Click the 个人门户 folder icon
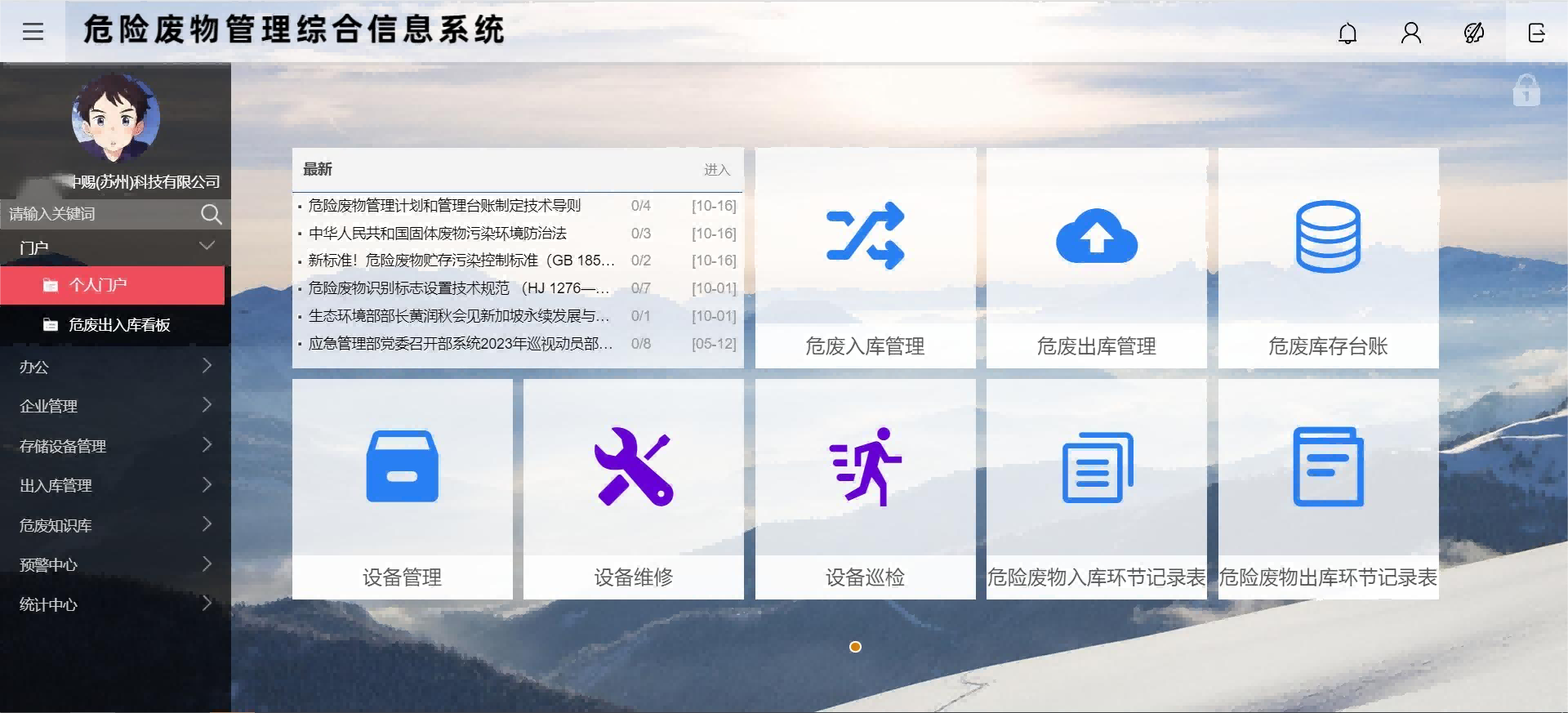Screen dimensions: 1568x713 point(51,285)
